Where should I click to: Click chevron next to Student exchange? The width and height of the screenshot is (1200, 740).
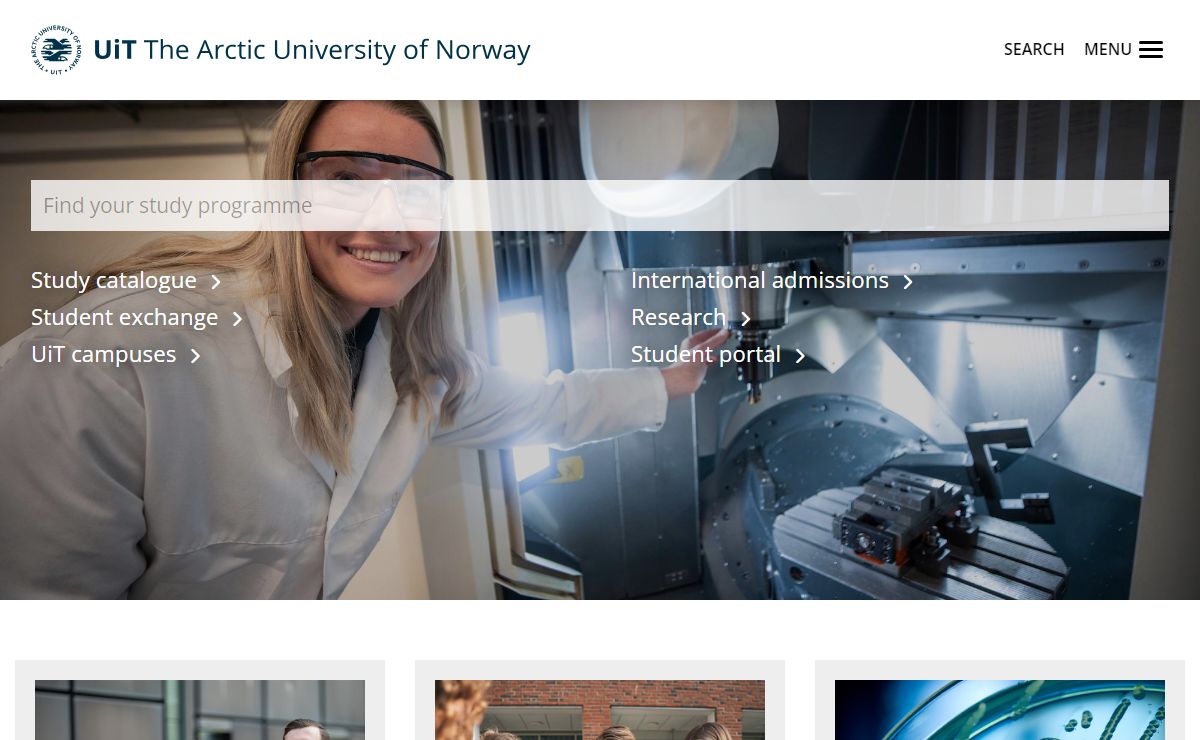(x=237, y=319)
